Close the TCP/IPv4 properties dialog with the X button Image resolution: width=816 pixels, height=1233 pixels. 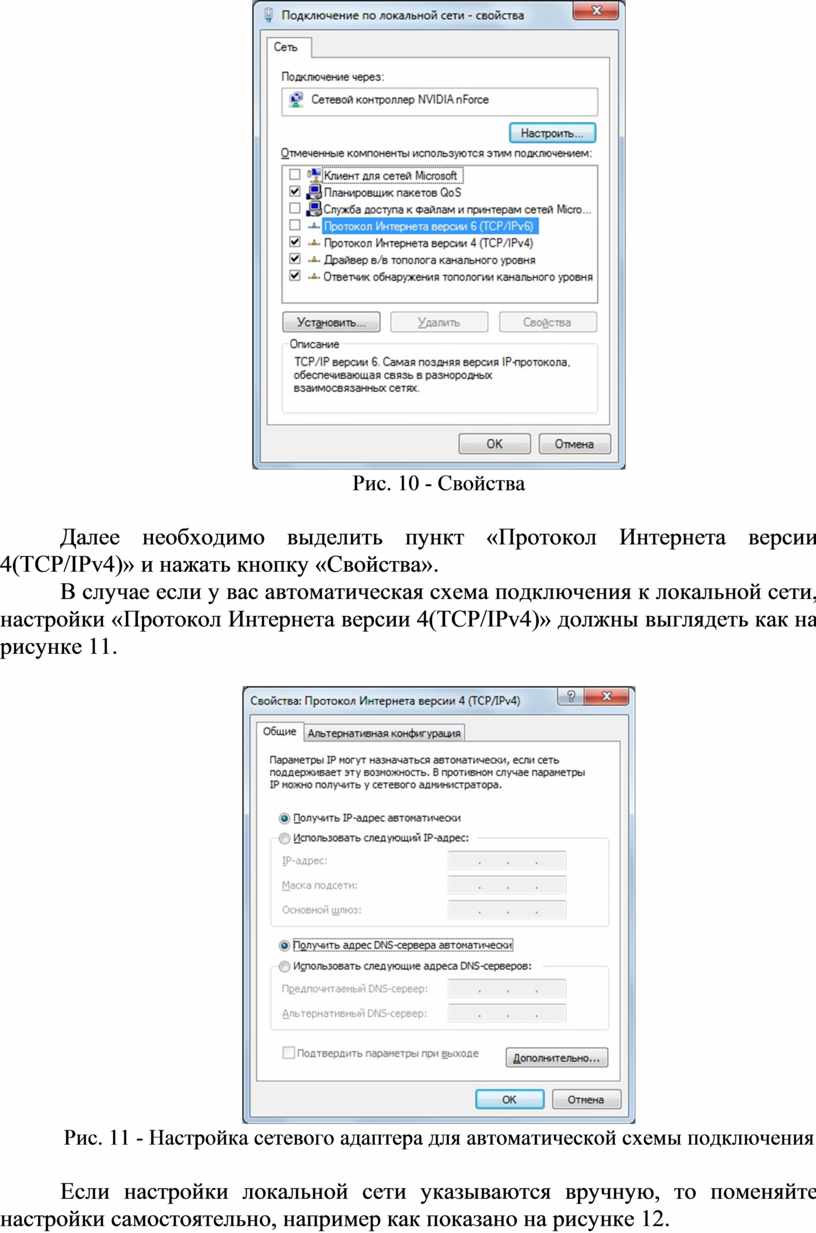(x=606, y=699)
